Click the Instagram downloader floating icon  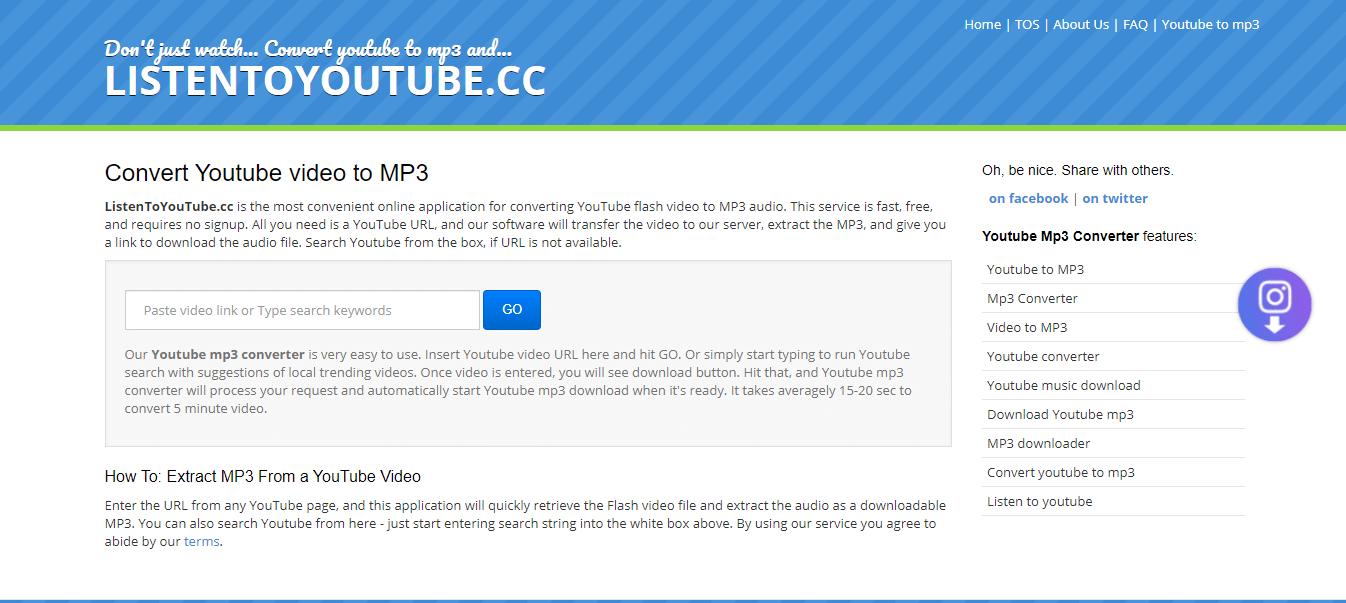(1274, 305)
